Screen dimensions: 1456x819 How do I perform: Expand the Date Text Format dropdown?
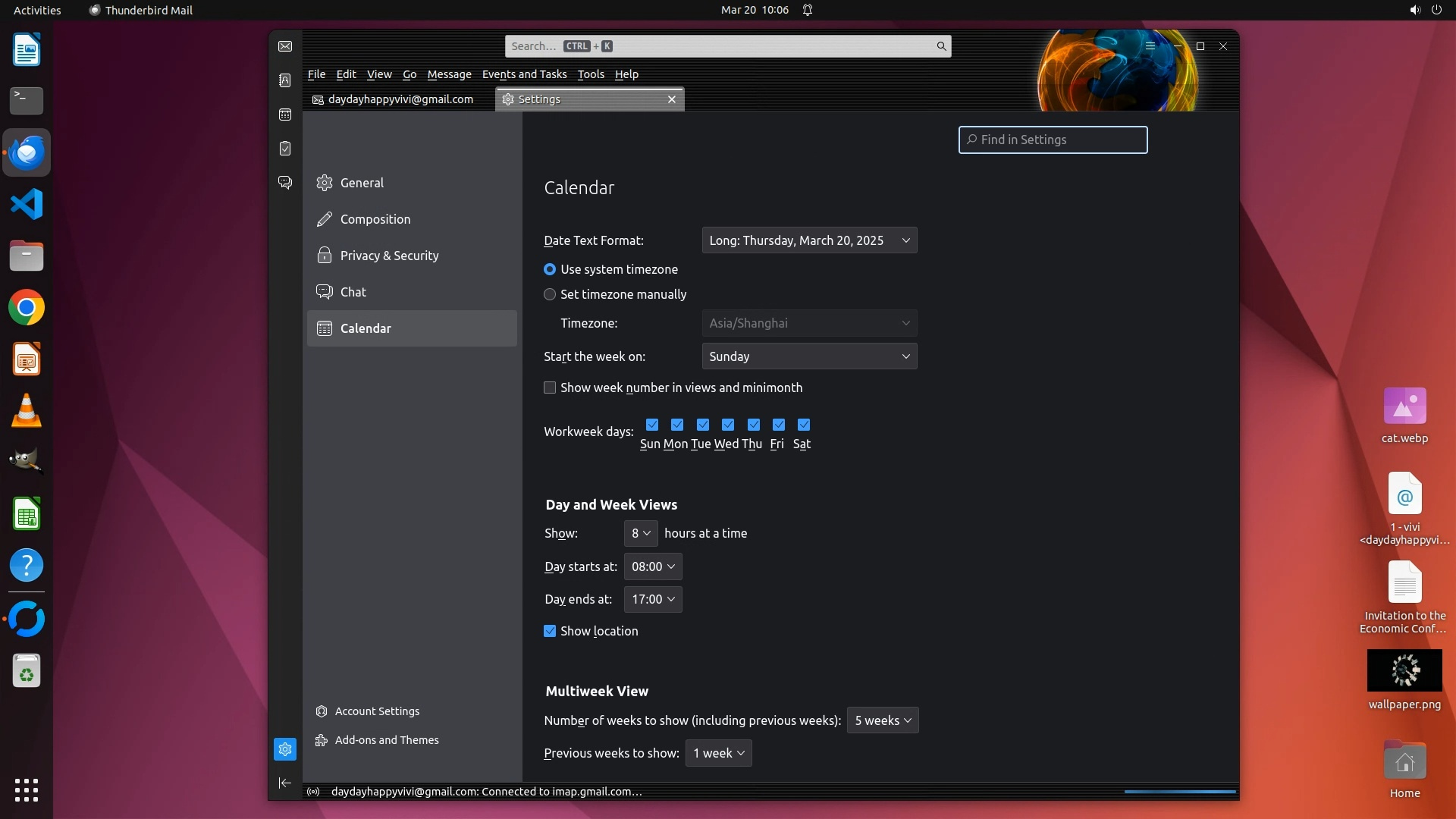click(x=809, y=240)
